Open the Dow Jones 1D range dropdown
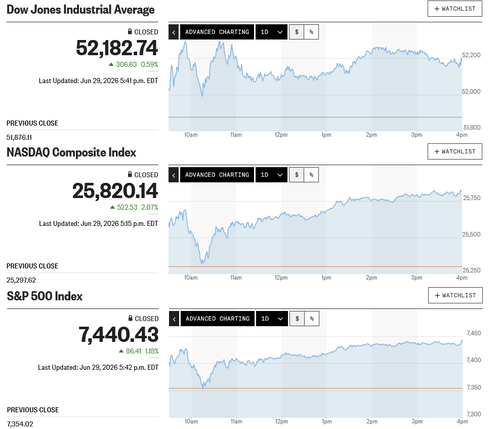500x429 pixels. click(x=271, y=32)
